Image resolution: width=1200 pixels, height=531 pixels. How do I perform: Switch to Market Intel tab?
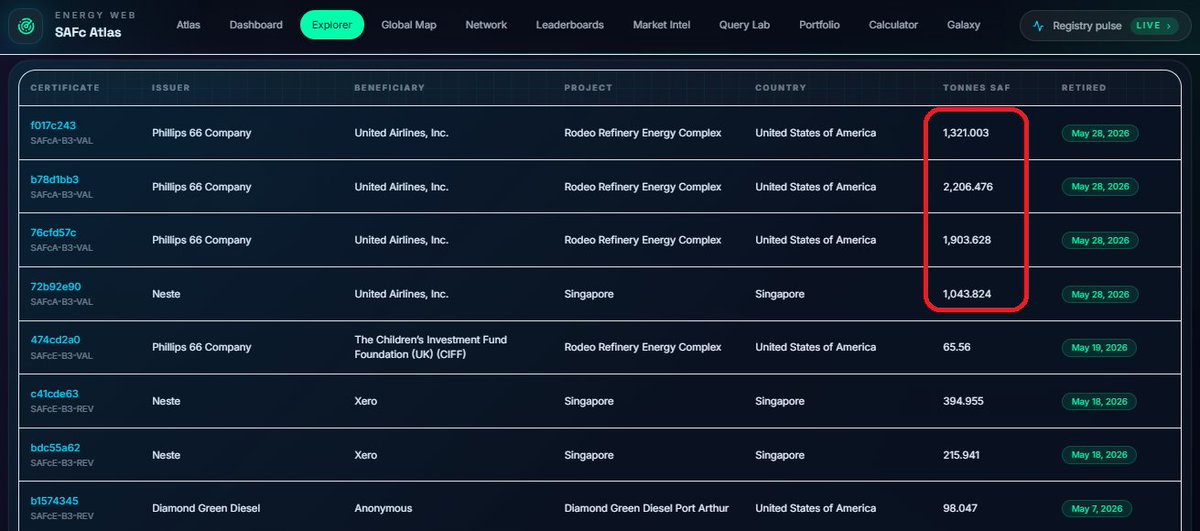pyautogui.click(x=661, y=25)
